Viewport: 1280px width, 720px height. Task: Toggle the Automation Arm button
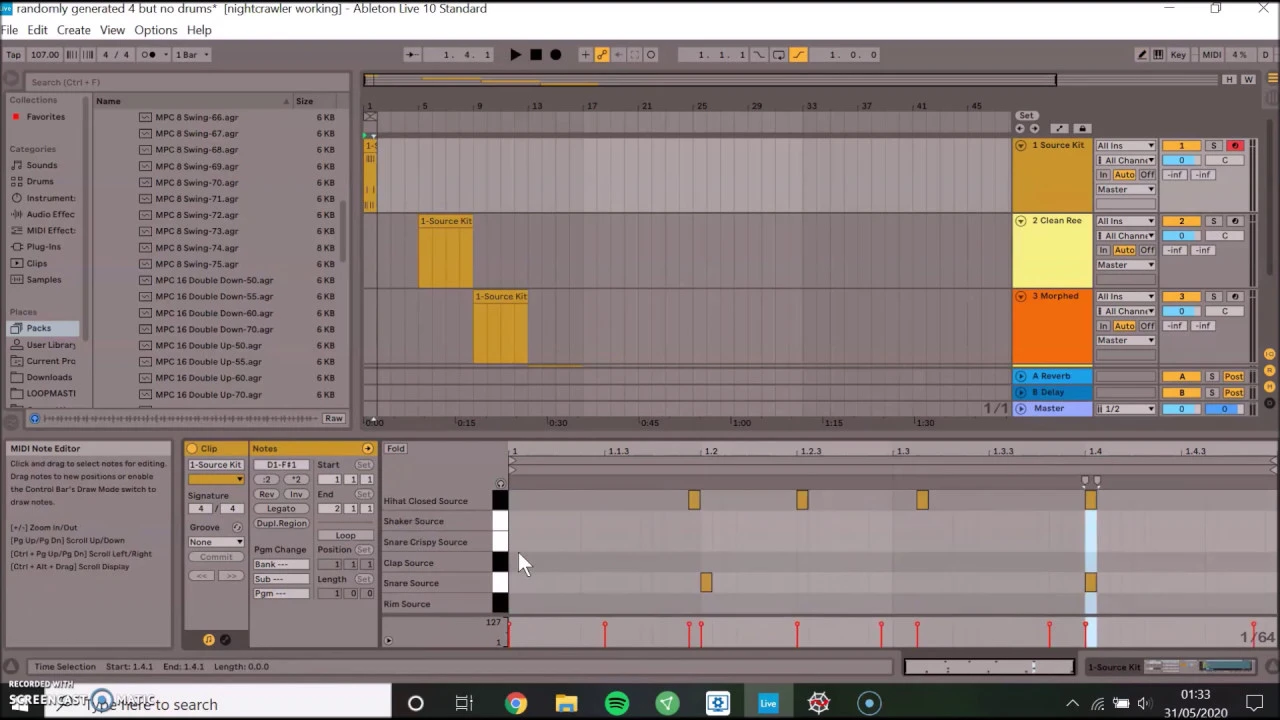601,55
